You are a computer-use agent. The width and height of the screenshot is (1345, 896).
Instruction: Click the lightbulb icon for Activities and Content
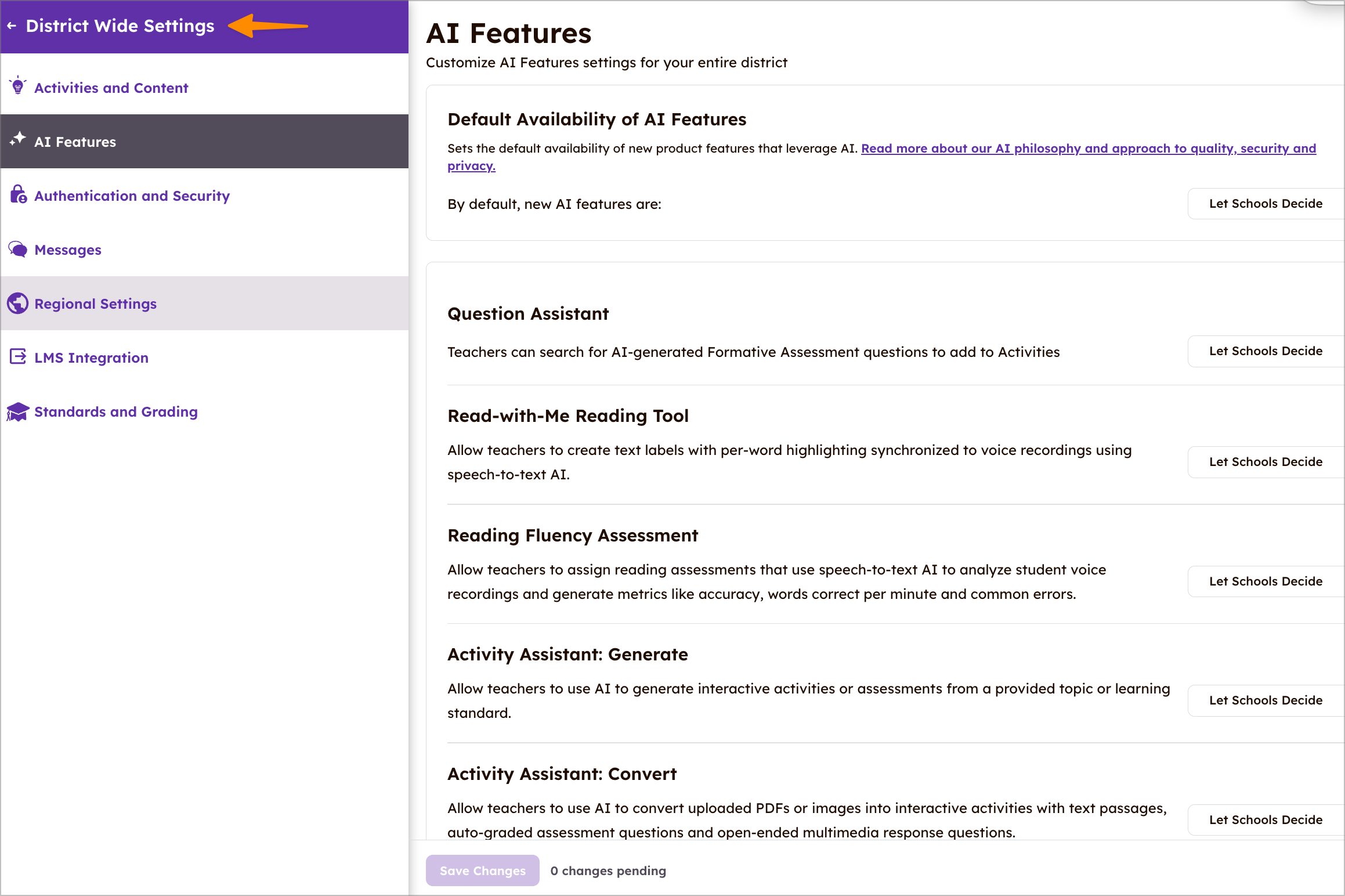(x=18, y=86)
